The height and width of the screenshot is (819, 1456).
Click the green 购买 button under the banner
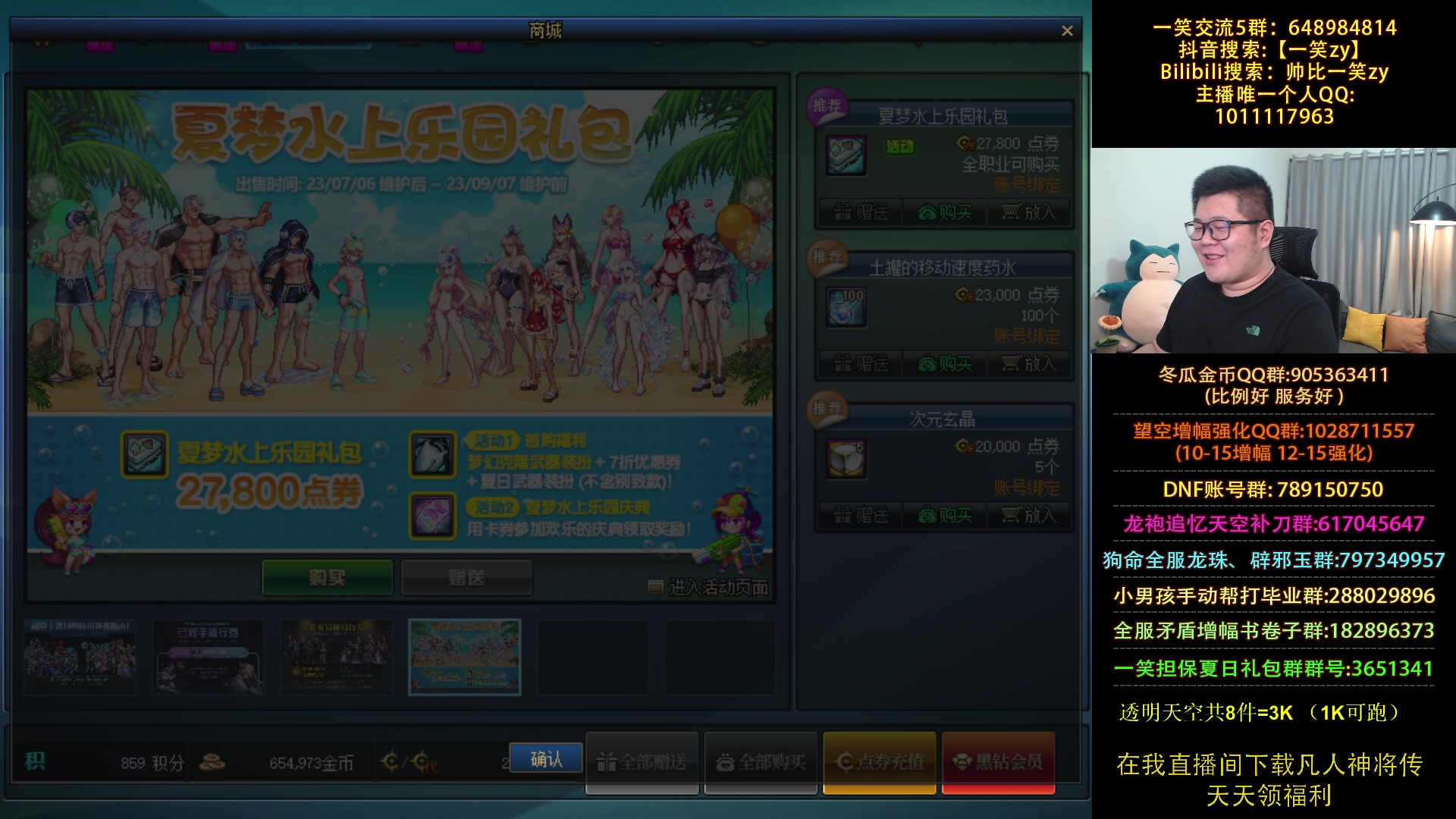coord(328,578)
